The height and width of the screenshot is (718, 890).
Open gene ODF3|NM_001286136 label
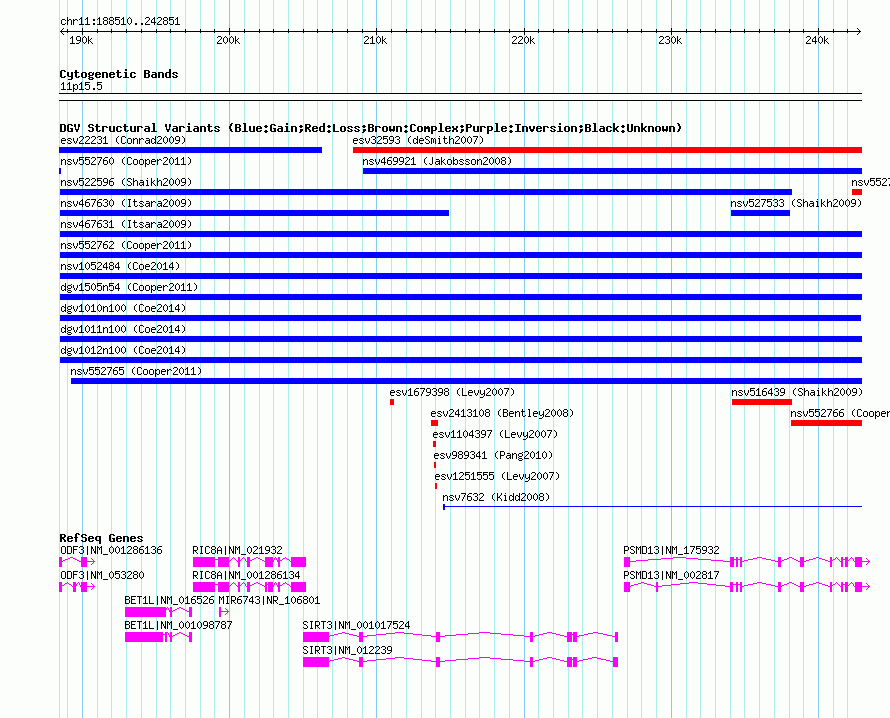click(111, 551)
